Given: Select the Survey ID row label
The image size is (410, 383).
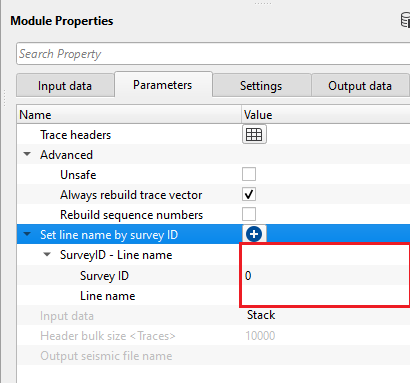Looking at the screenshot, I should [104, 276].
